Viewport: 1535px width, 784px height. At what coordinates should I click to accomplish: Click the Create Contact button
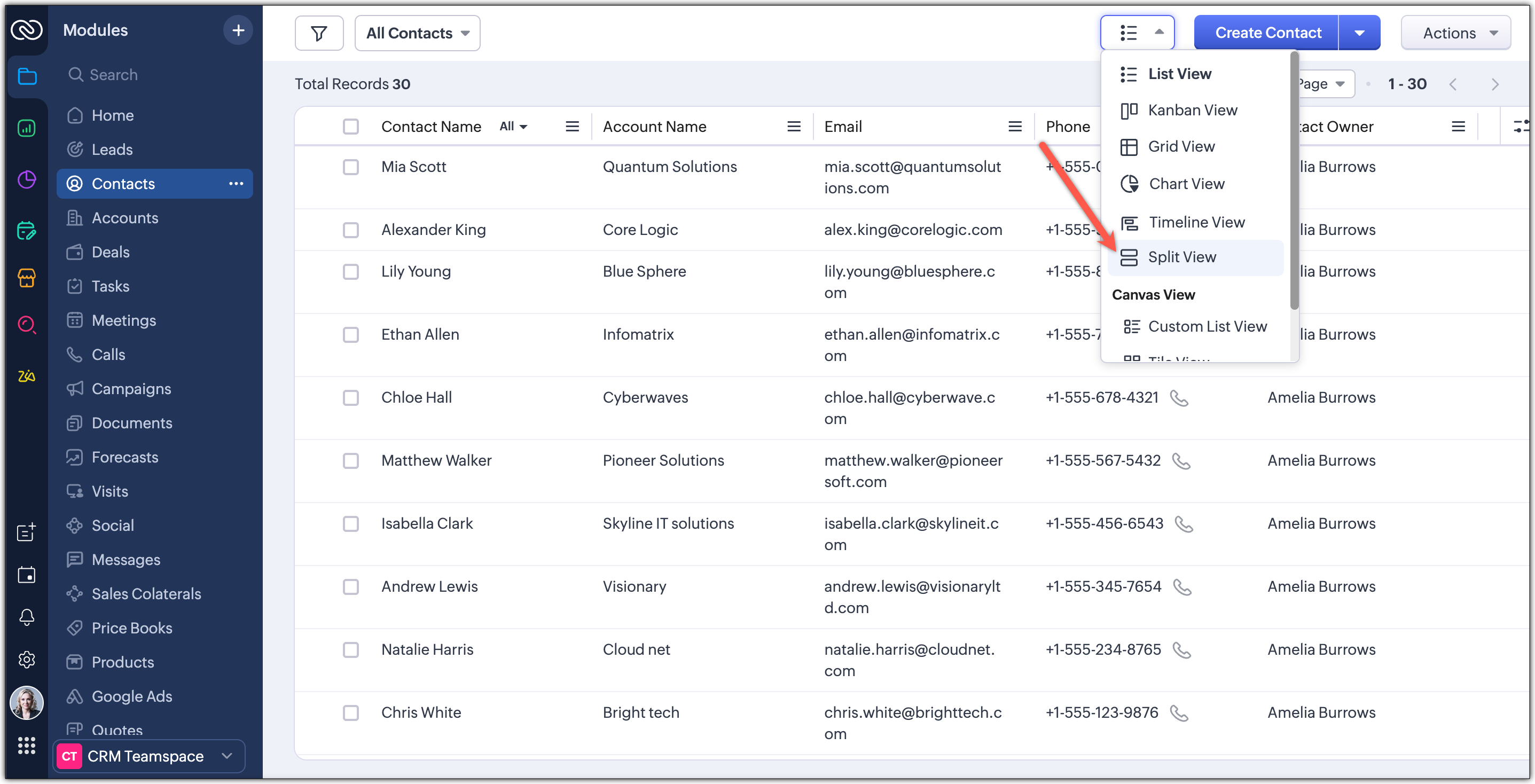pos(1267,33)
